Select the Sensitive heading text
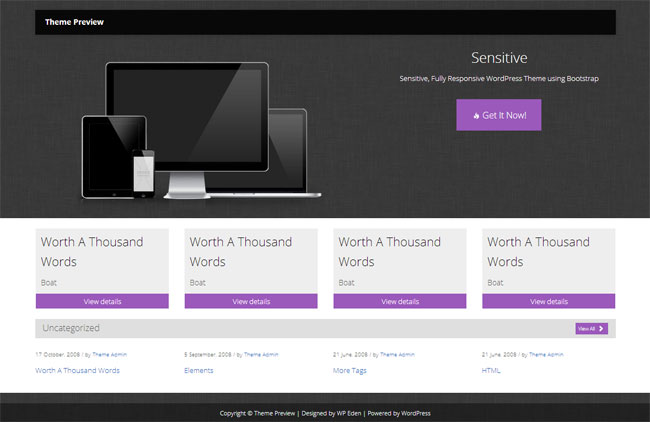The height and width of the screenshot is (422, 650). (x=499, y=58)
